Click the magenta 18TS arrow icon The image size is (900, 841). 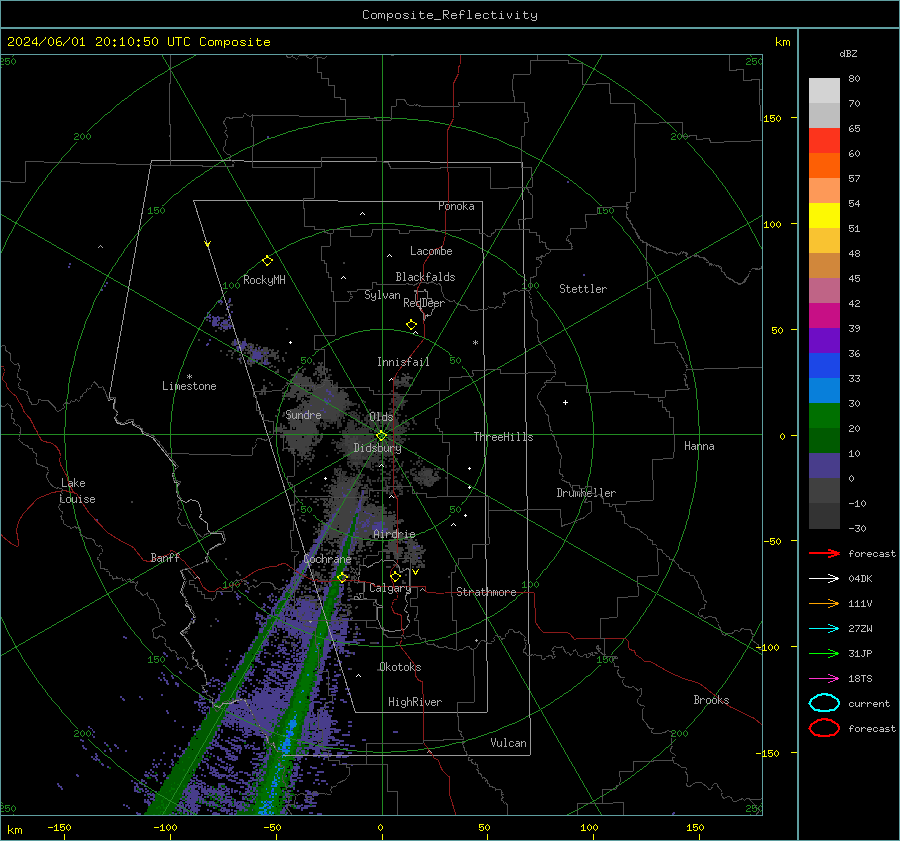click(x=824, y=679)
